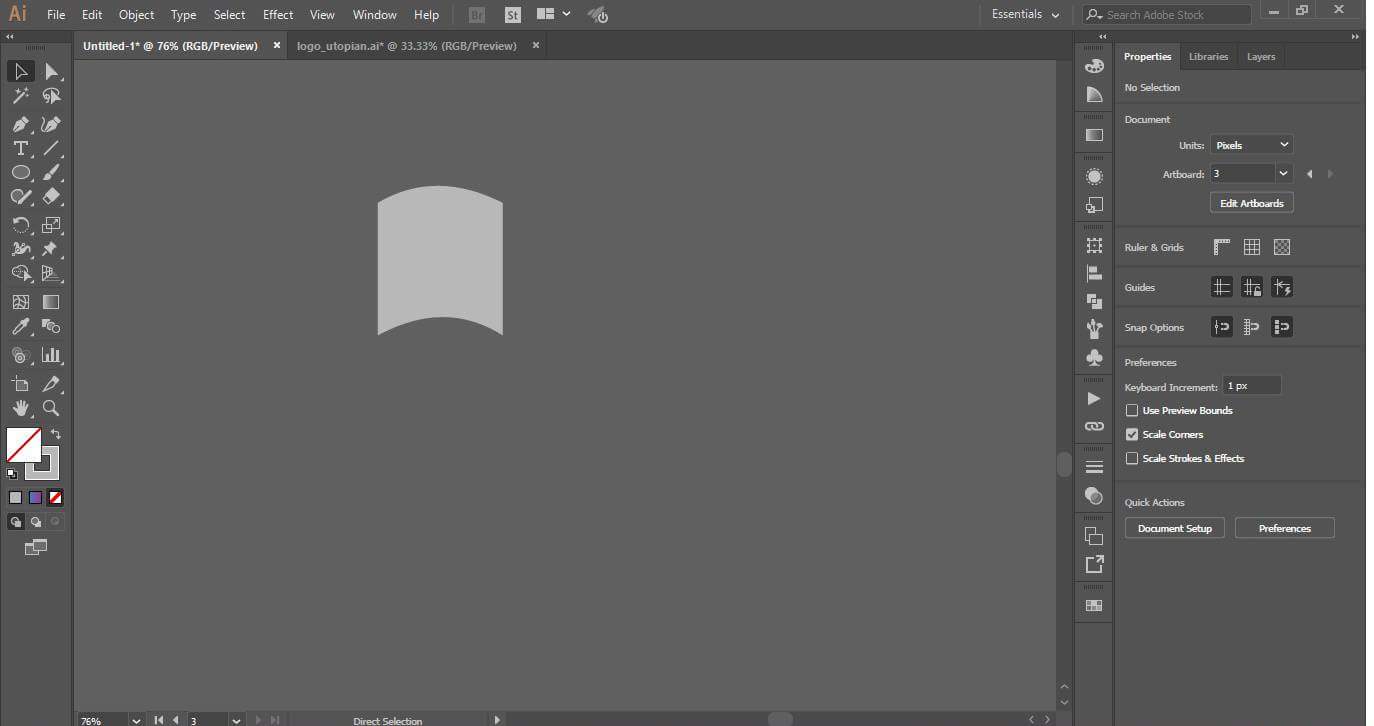Select the Eraser tool

click(x=51, y=197)
